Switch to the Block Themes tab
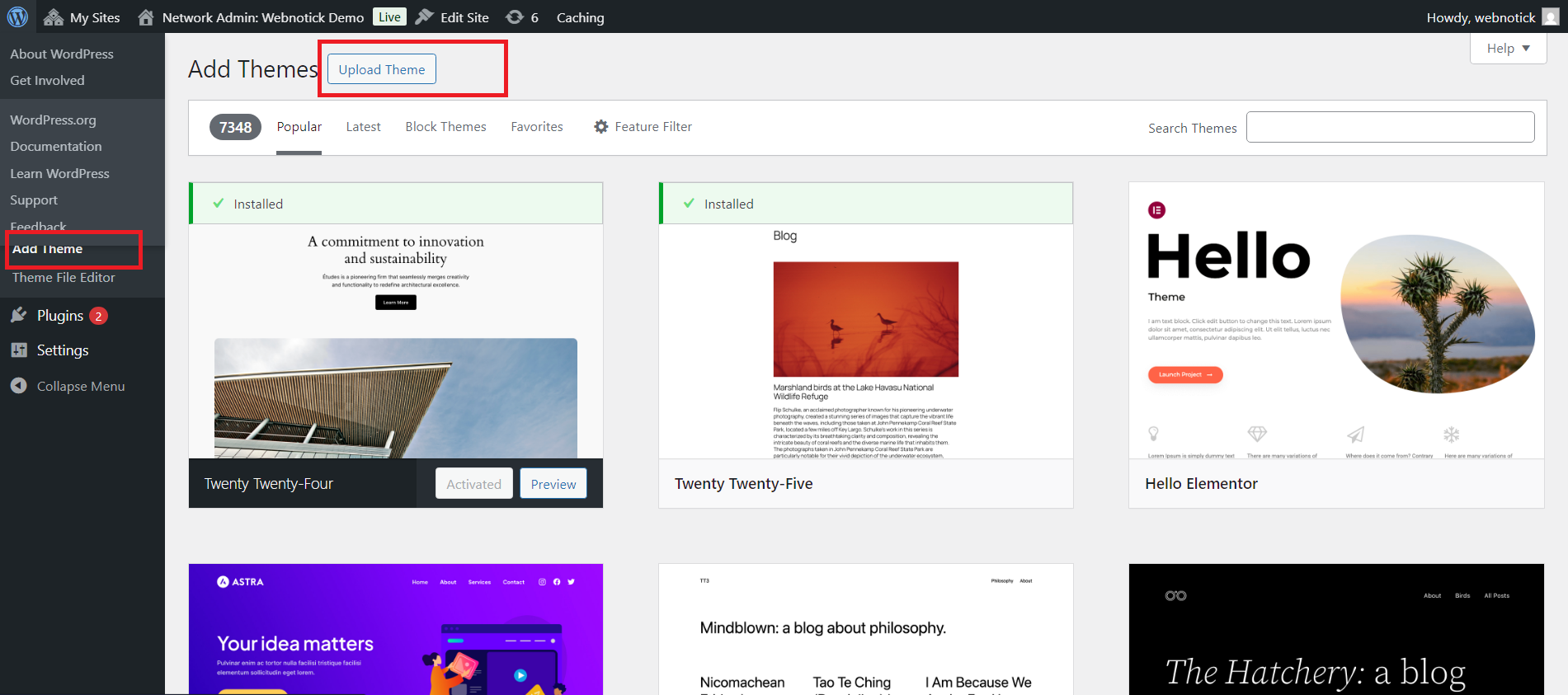1568x695 pixels. click(x=445, y=127)
